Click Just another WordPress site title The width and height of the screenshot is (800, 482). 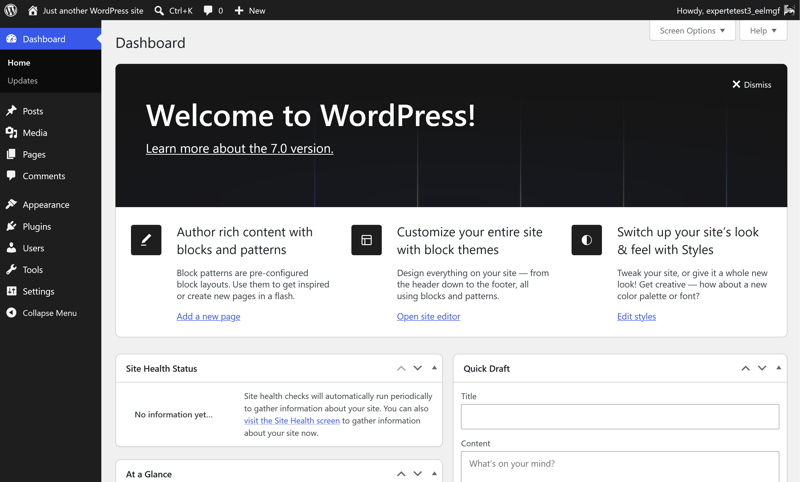[x=93, y=10]
